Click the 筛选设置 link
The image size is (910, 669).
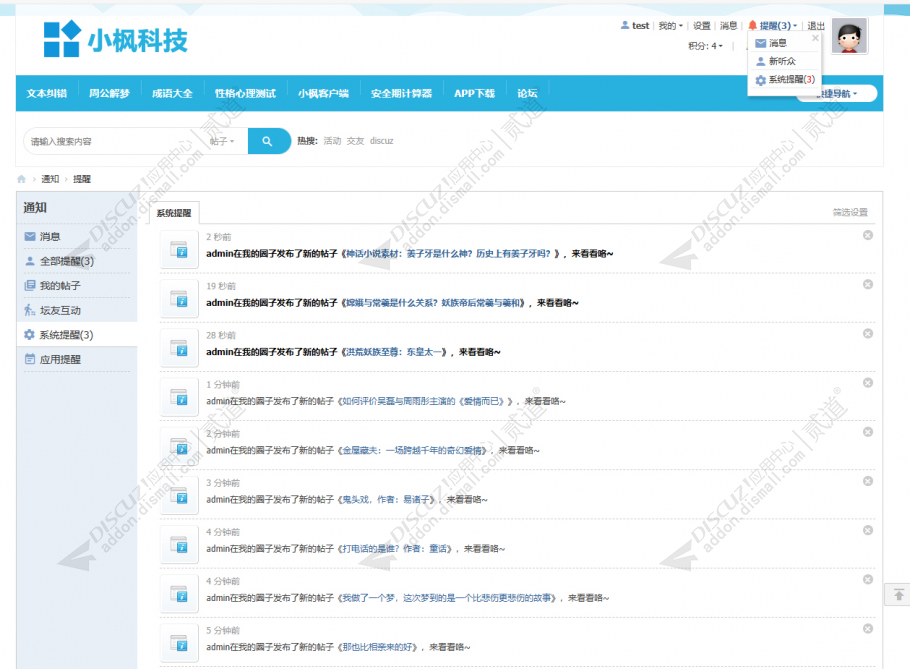[850, 212]
